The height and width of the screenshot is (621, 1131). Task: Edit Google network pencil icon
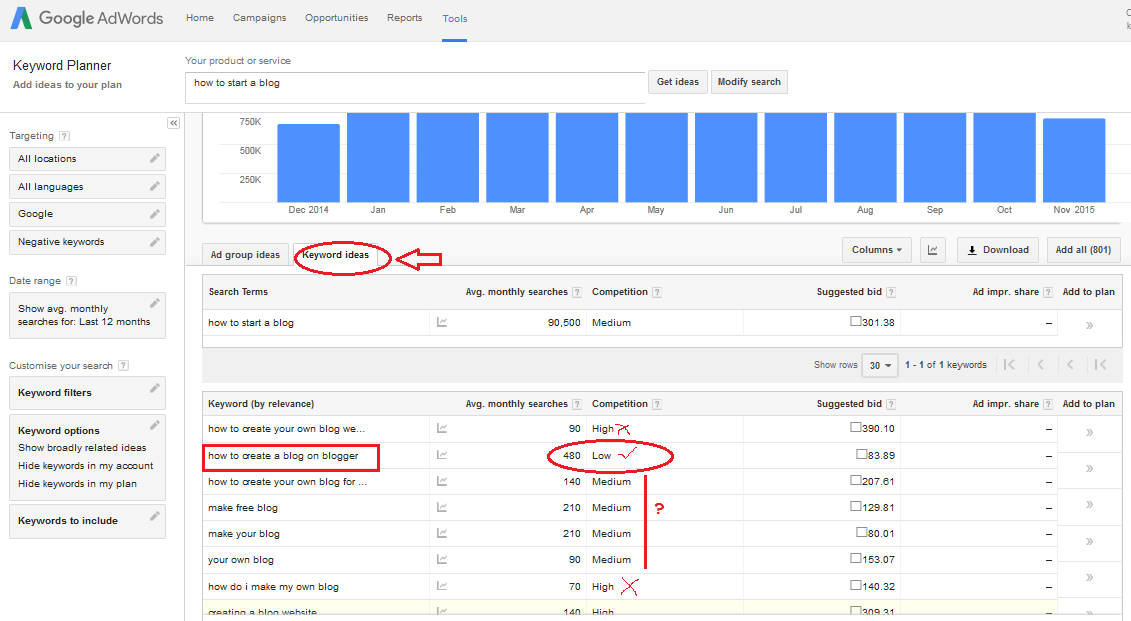pyautogui.click(x=154, y=213)
